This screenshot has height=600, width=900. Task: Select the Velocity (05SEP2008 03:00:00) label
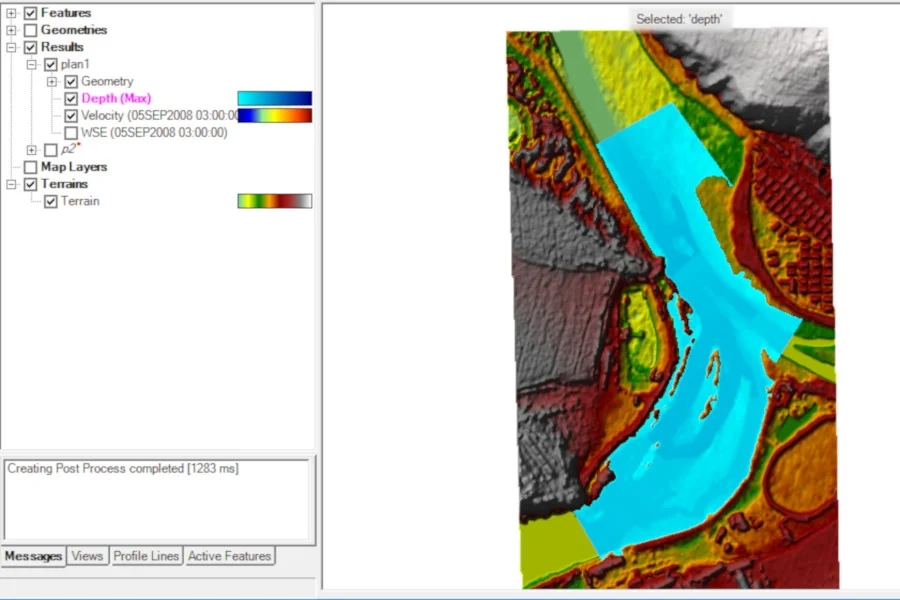point(159,115)
